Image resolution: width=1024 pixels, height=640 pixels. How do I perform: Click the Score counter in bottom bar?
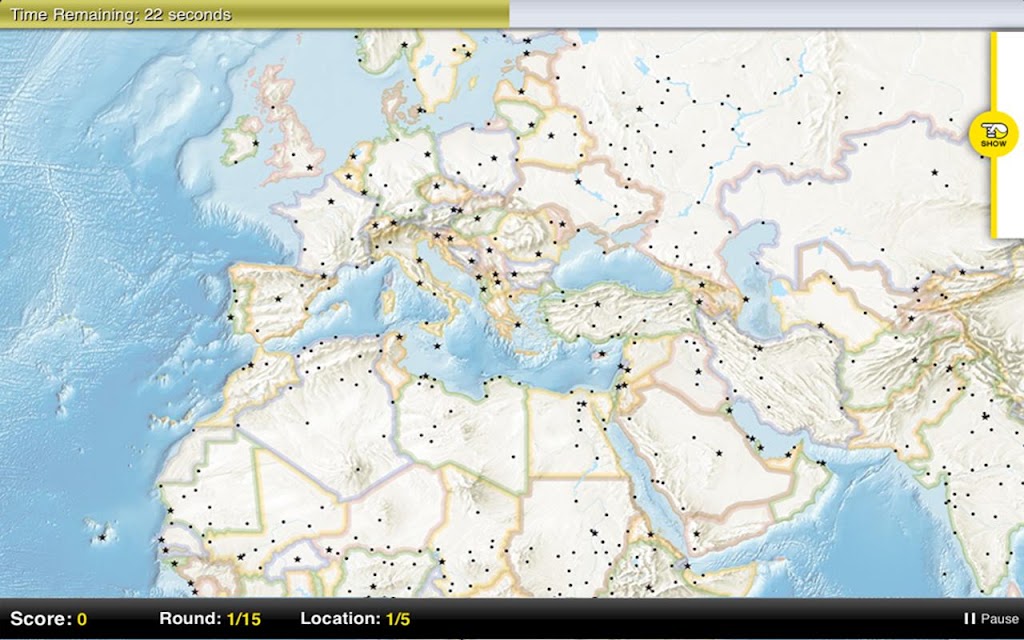pyautogui.click(x=48, y=618)
